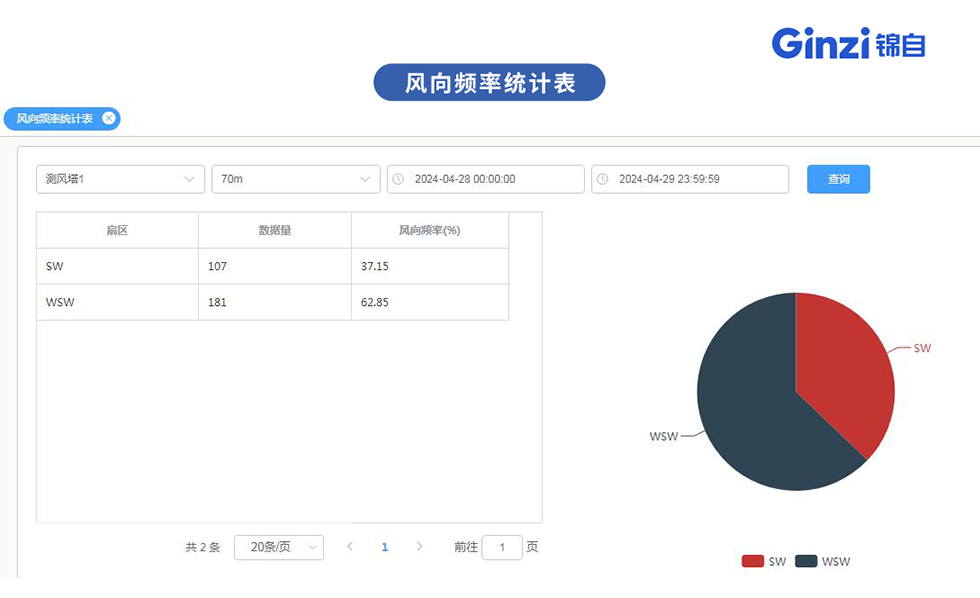980x598 pixels.
Task: Click the clock icon in start date field
Action: 398,179
